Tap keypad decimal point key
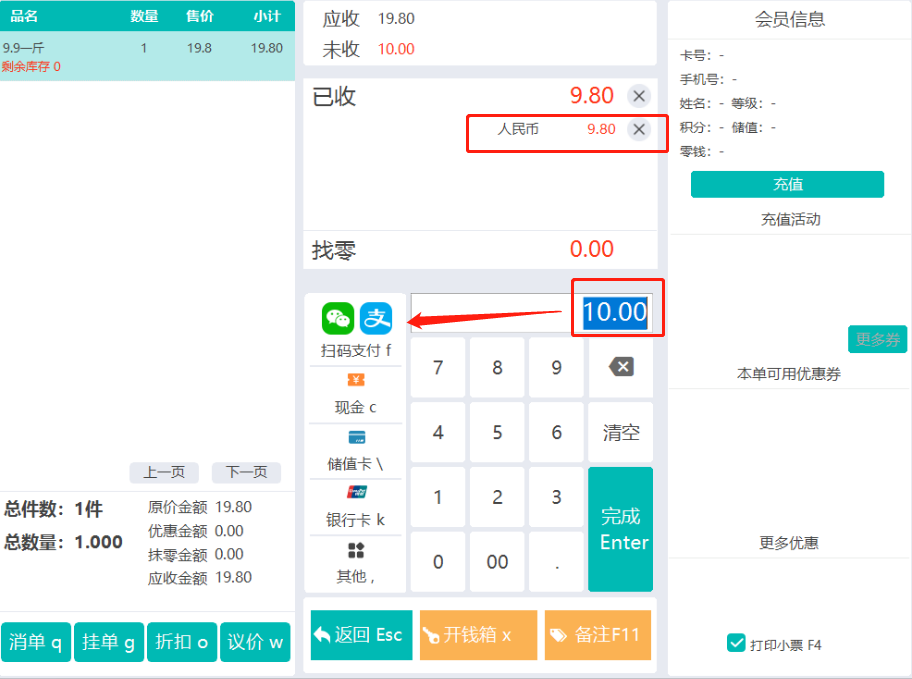Image resolution: width=912 pixels, height=679 pixels. point(557,561)
